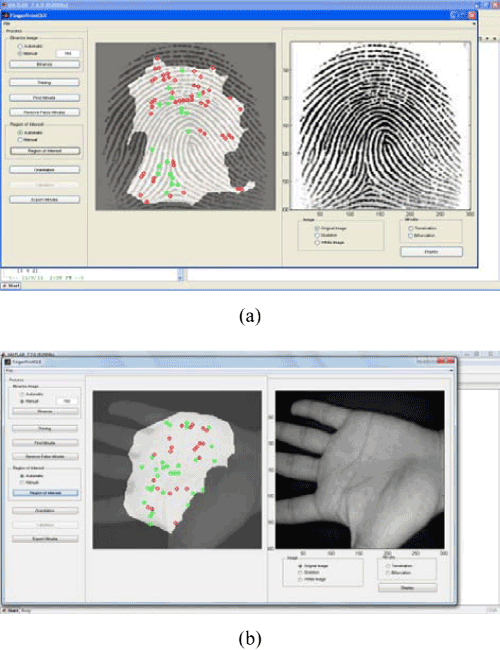Click Orientation button in palm window
500x650 pixels.
pos(45,511)
